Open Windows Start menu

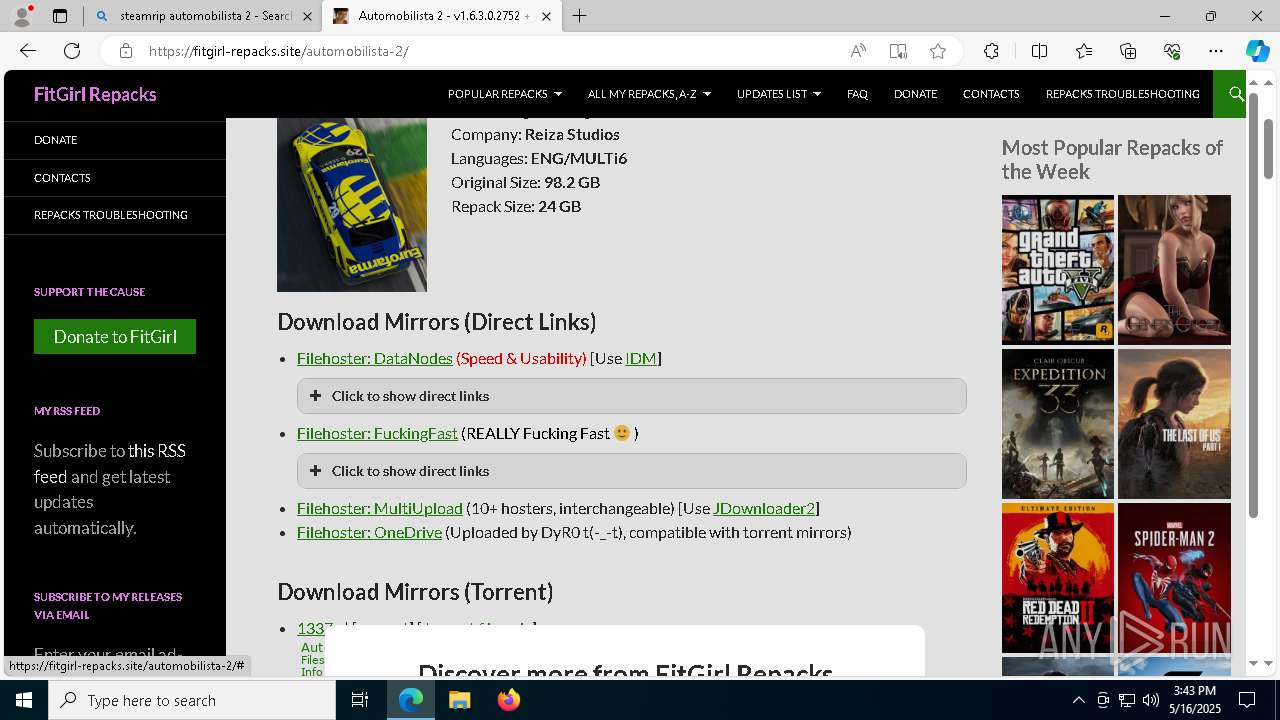[x=24, y=700]
